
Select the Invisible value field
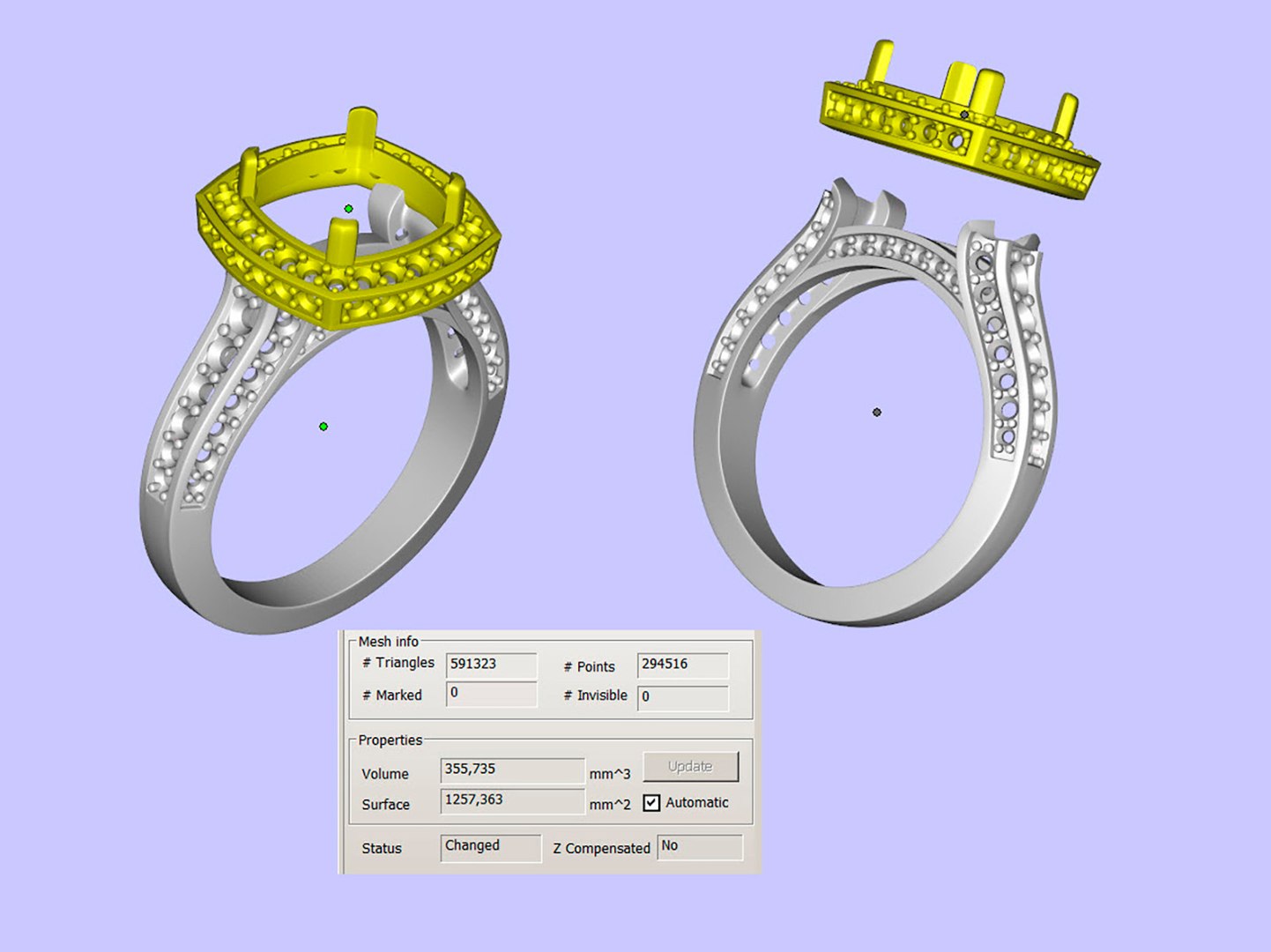click(683, 697)
